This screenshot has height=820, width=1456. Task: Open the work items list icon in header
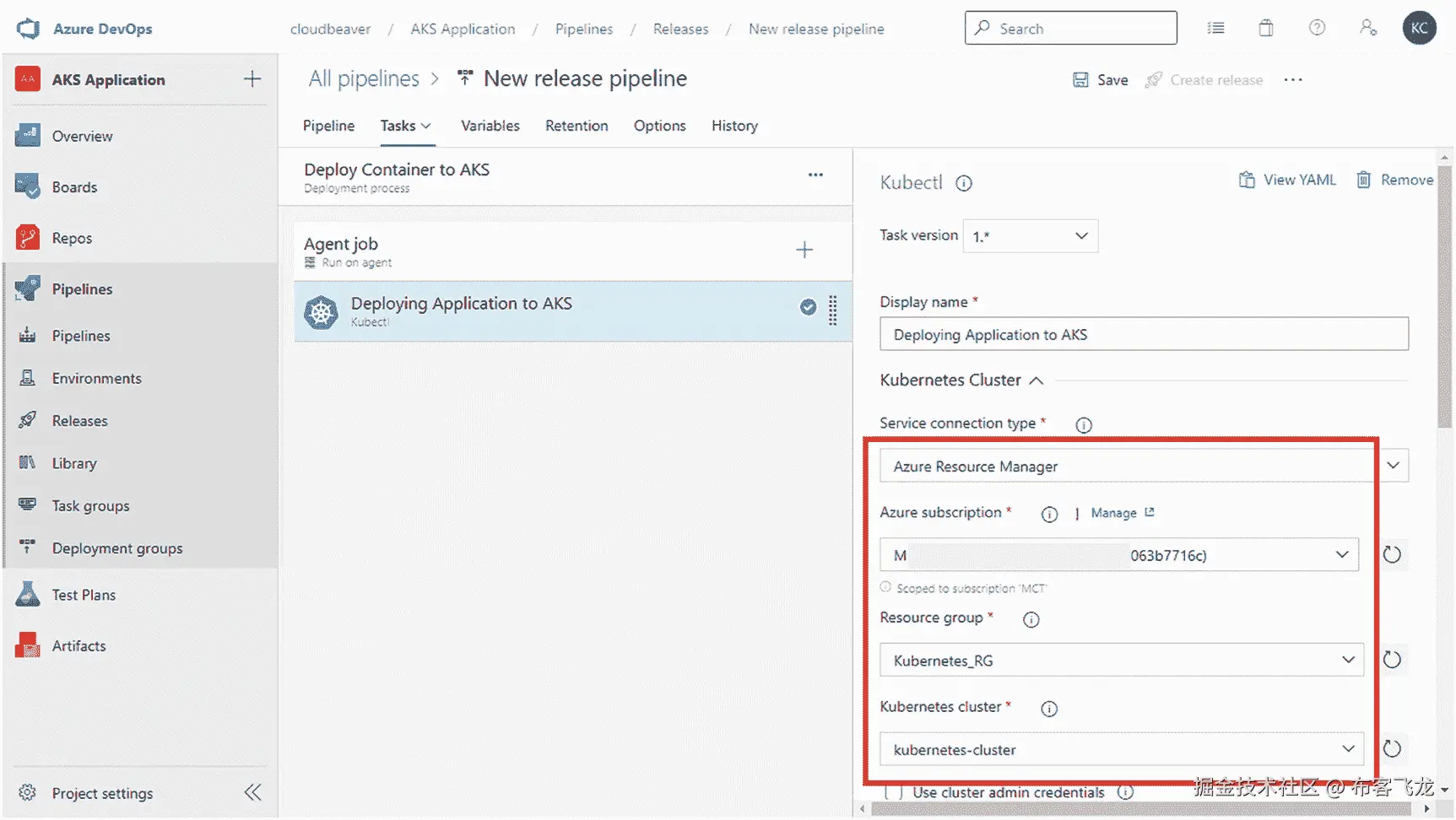[1215, 28]
